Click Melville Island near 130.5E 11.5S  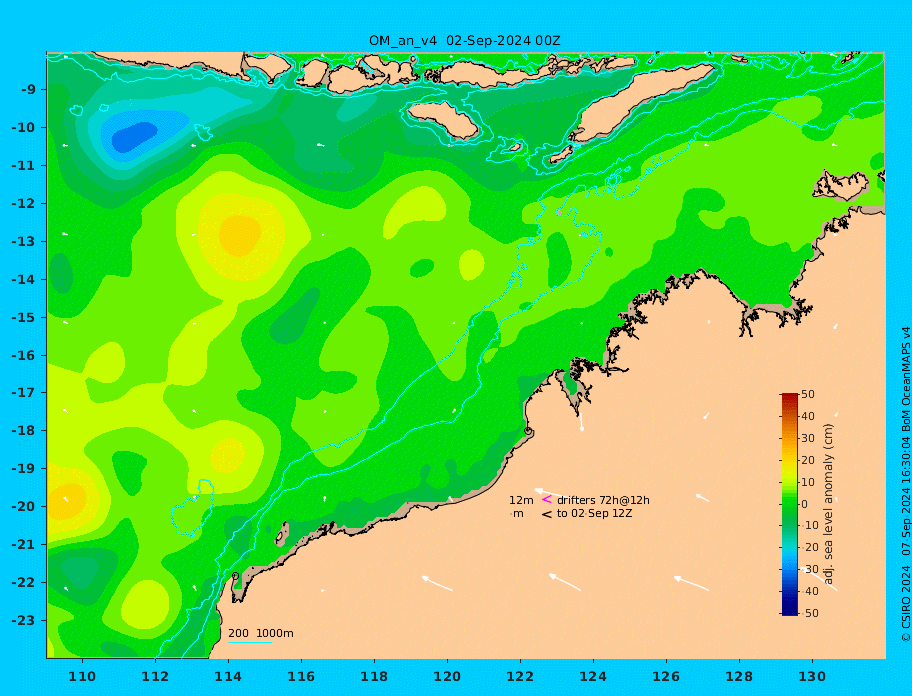pyautogui.click(x=840, y=185)
